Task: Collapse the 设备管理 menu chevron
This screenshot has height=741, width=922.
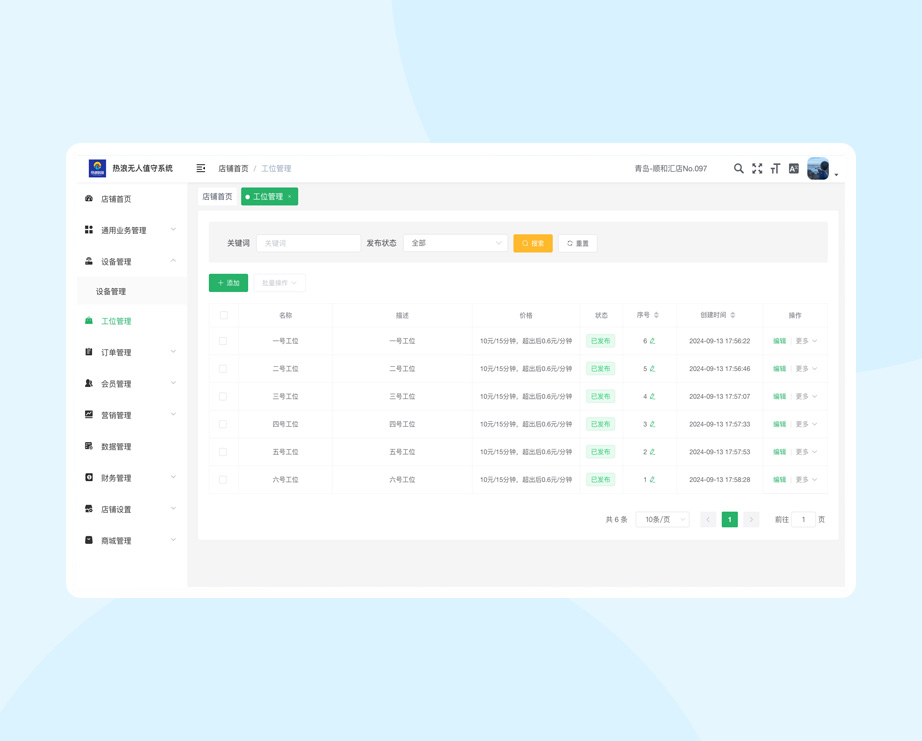Action: (x=173, y=261)
